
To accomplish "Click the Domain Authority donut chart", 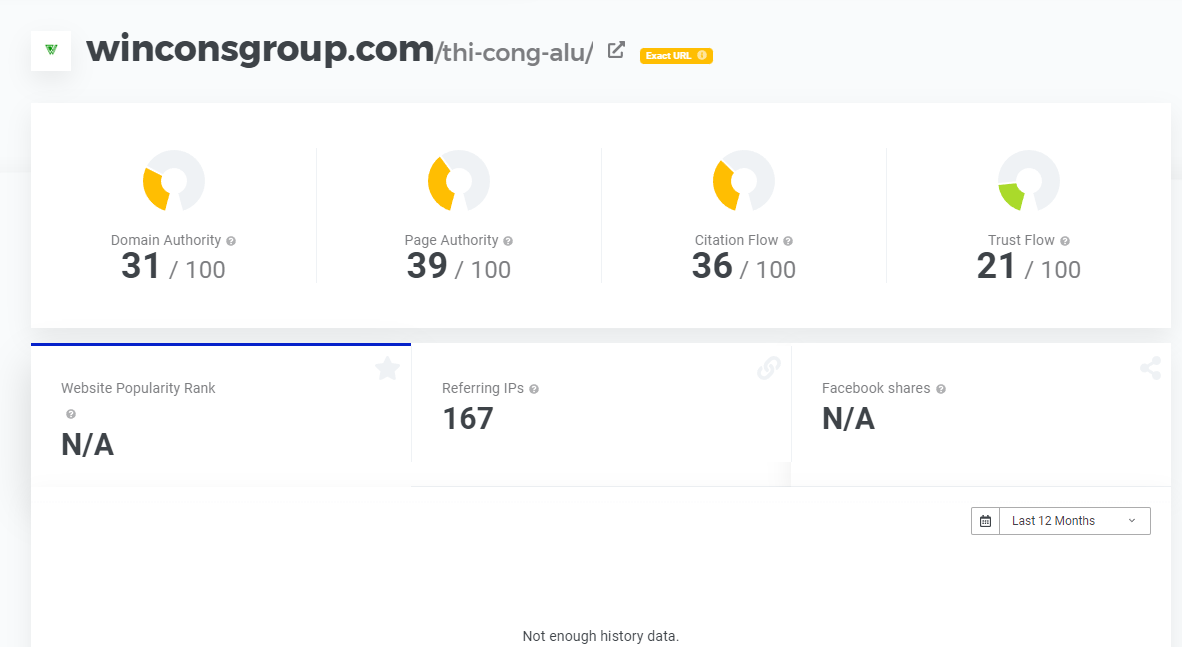I will coord(173,181).
